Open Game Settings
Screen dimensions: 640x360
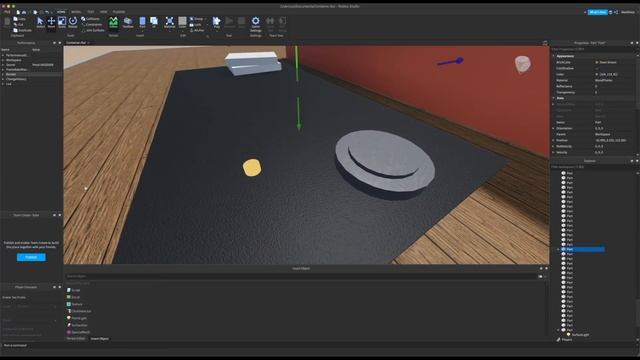click(256, 24)
